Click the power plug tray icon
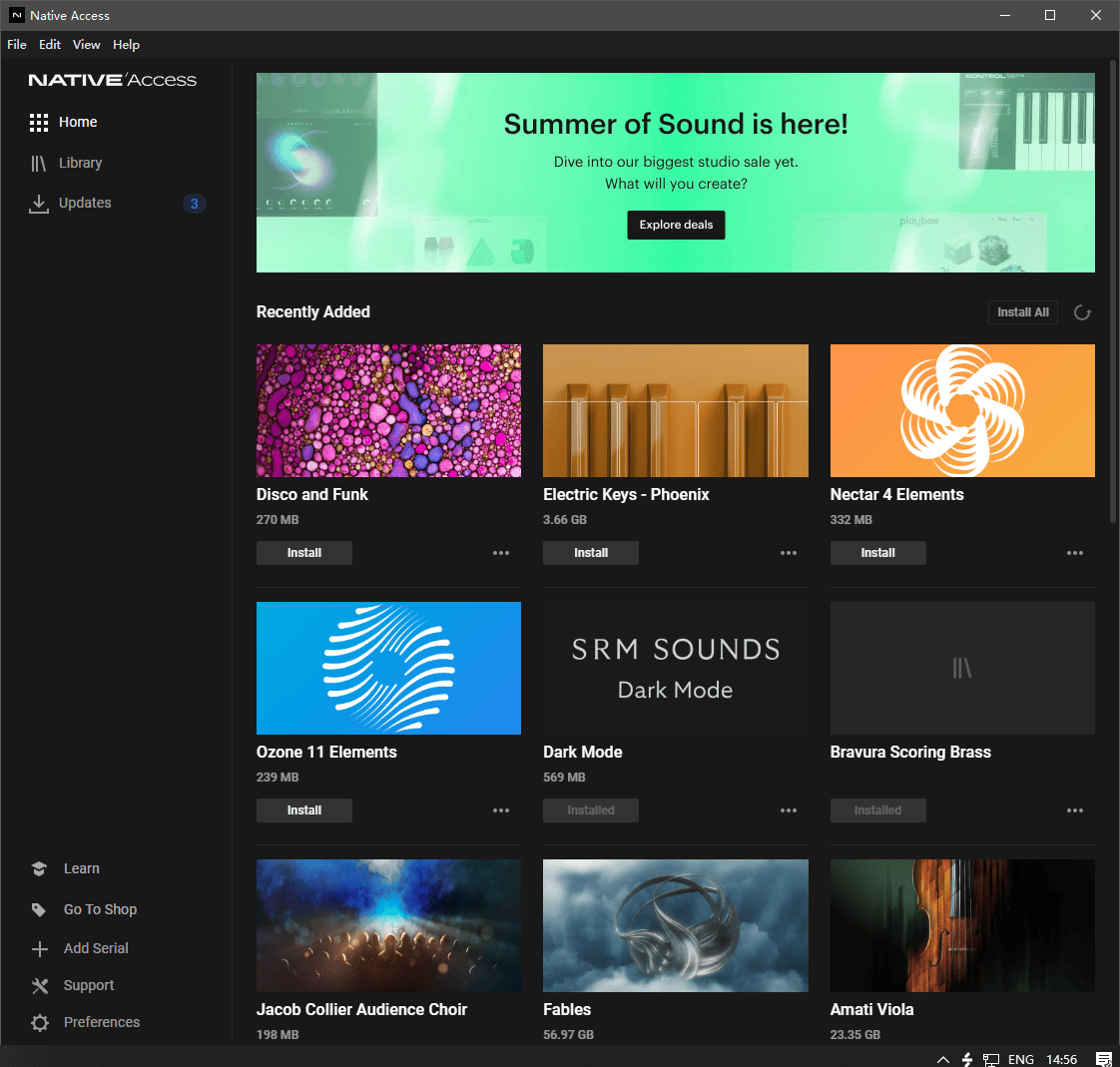Viewport: 1120px width, 1067px height. (967, 1060)
